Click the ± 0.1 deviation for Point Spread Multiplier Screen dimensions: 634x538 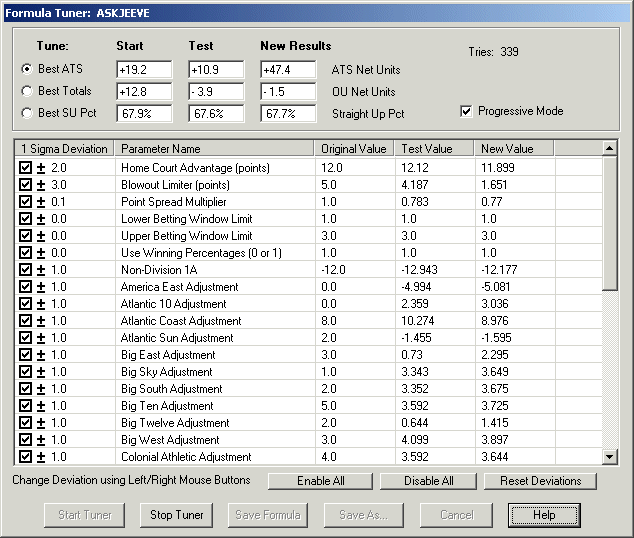[51, 202]
